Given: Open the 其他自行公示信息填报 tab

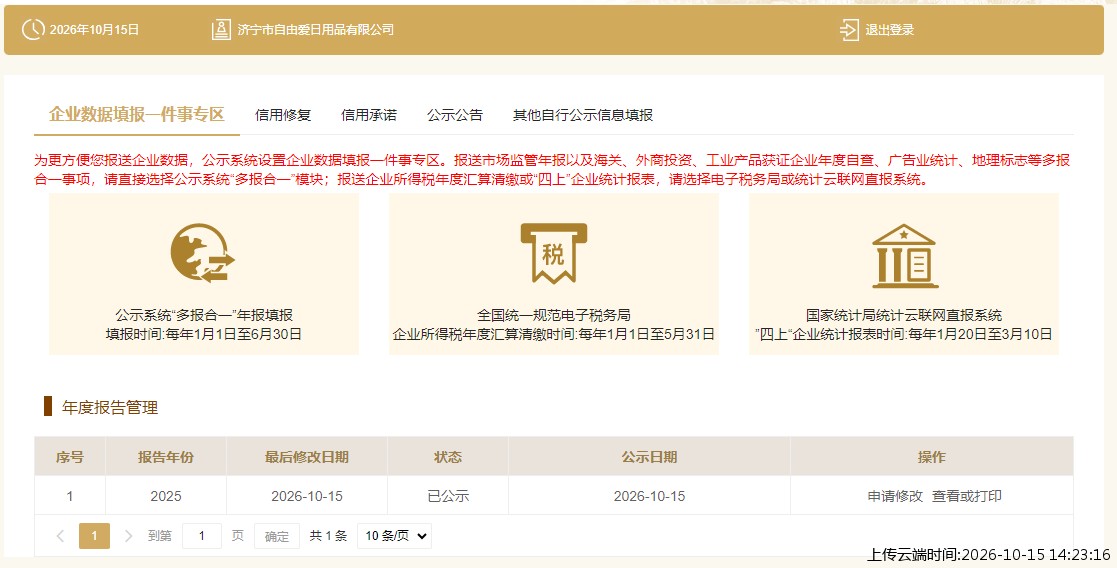Looking at the screenshot, I should coord(583,115).
